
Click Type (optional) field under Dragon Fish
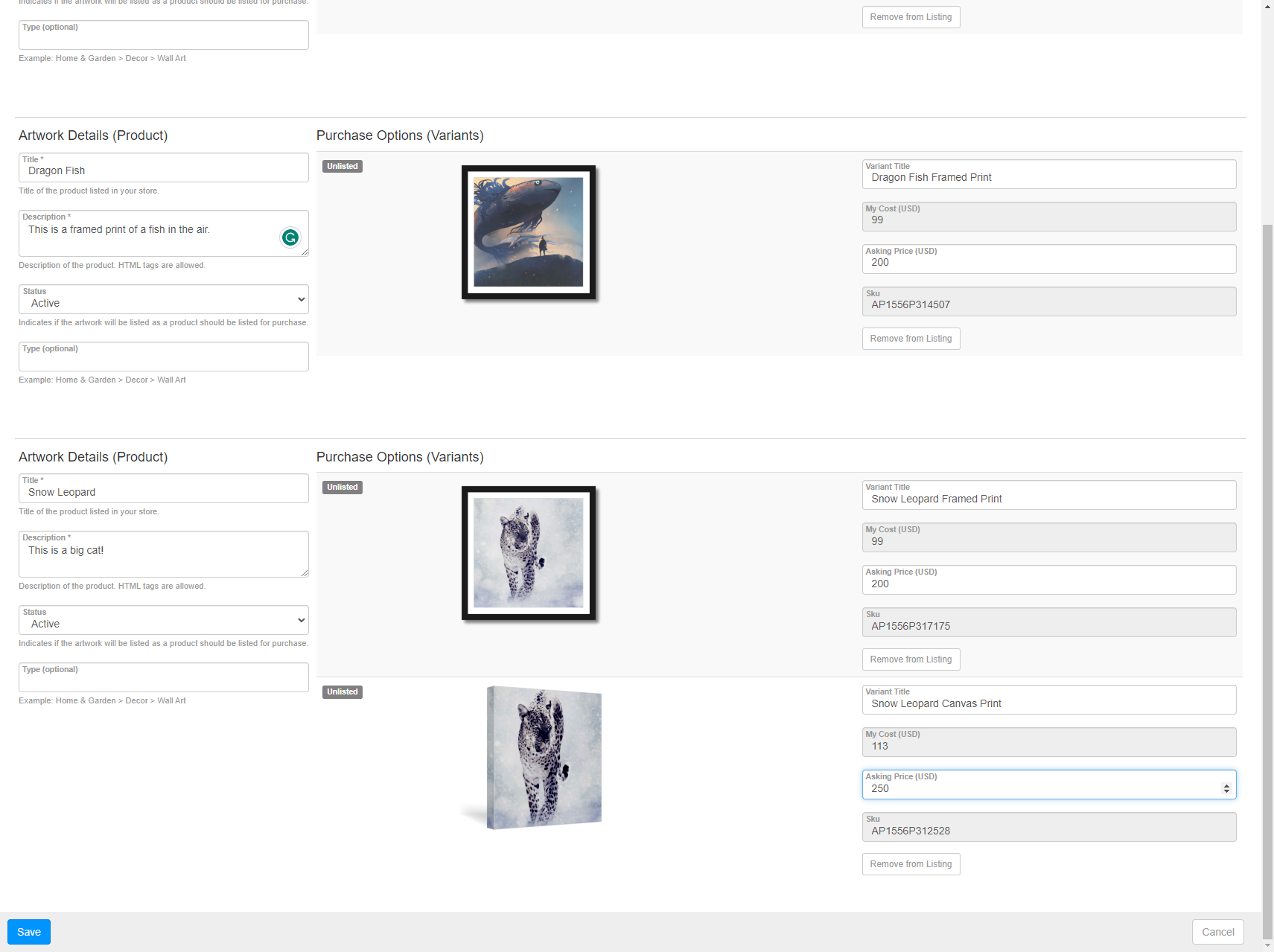[164, 357]
